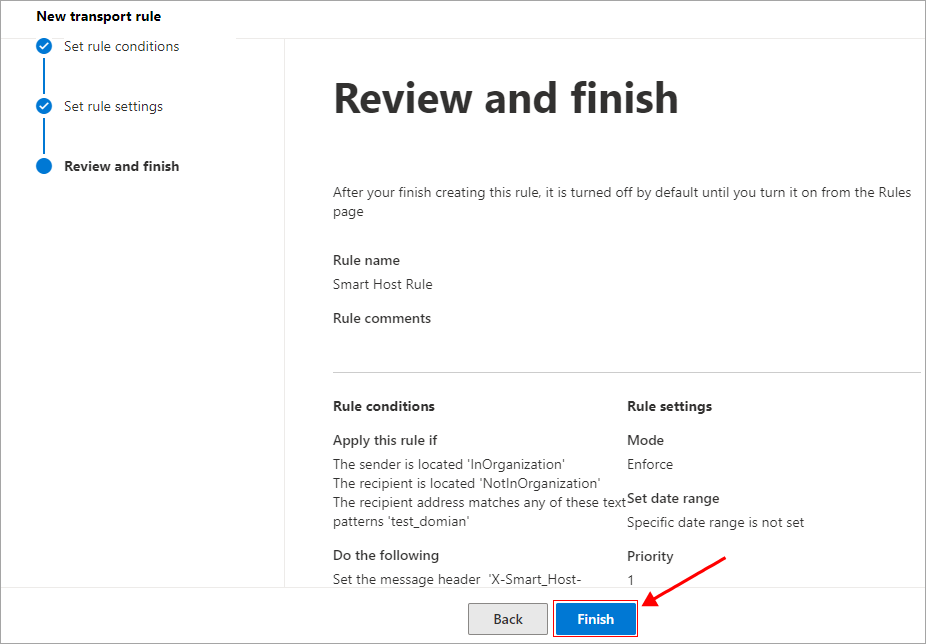Click 'Specific date range is not set' text
This screenshot has height=644, width=926.
pos(715,522)
